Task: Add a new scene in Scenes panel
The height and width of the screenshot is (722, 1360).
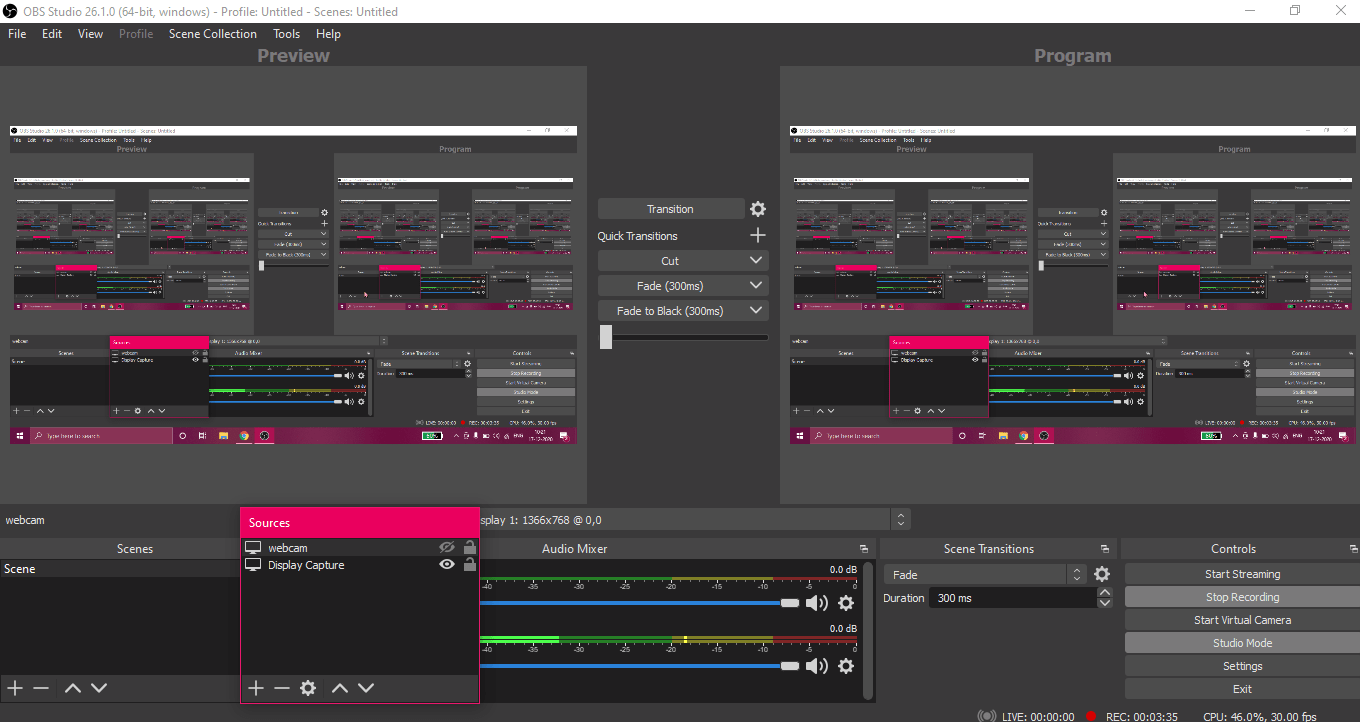Action: (x=15, y=688)
